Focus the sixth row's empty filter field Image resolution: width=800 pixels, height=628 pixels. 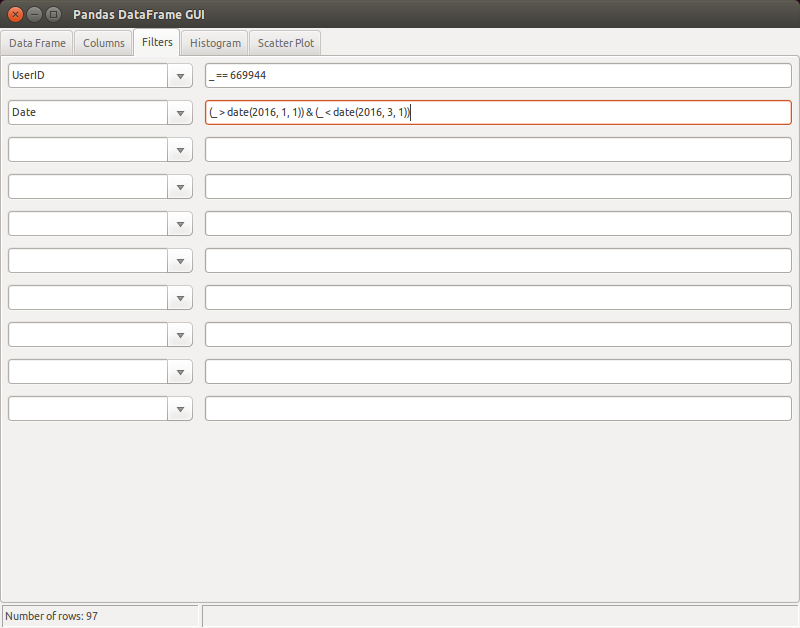498,261
